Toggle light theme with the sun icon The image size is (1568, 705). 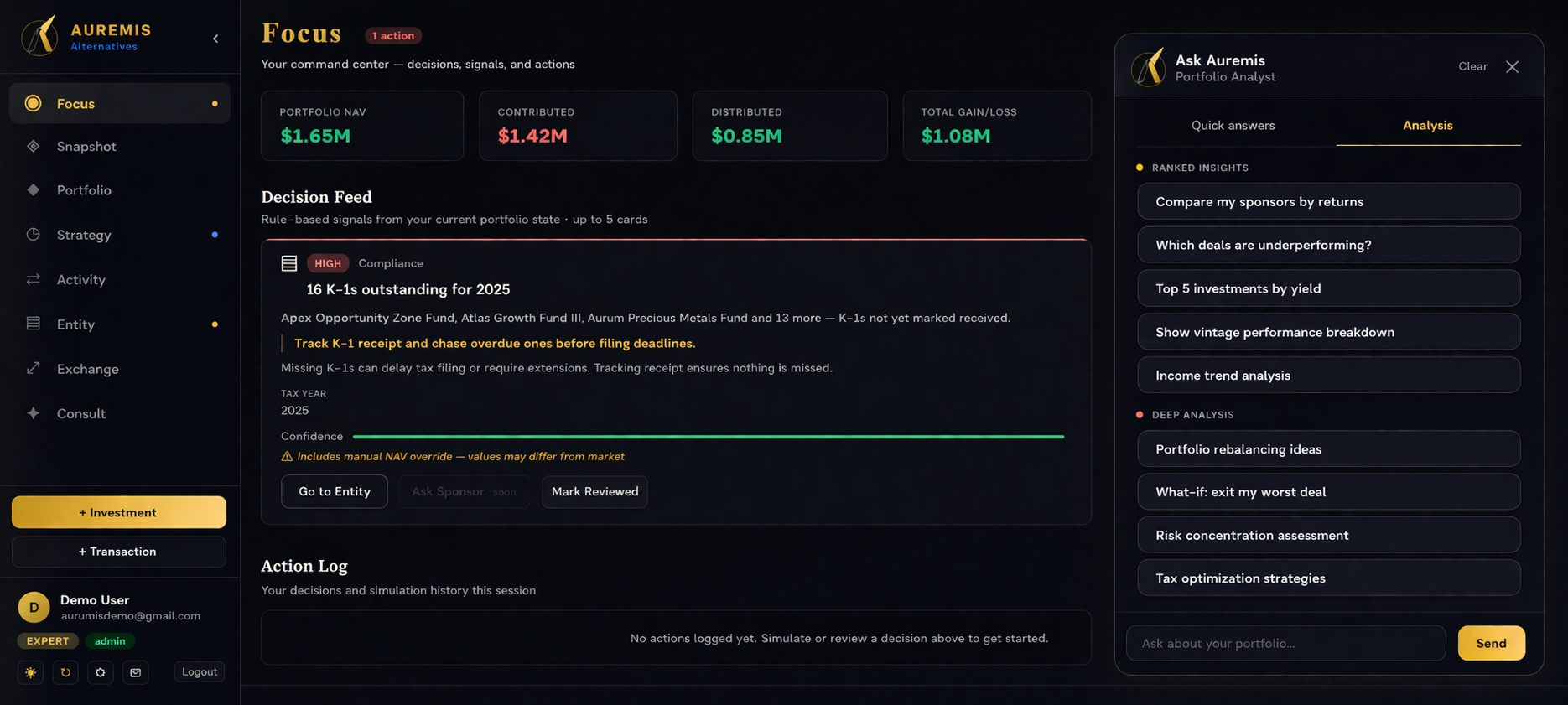[x=30, y=671]
